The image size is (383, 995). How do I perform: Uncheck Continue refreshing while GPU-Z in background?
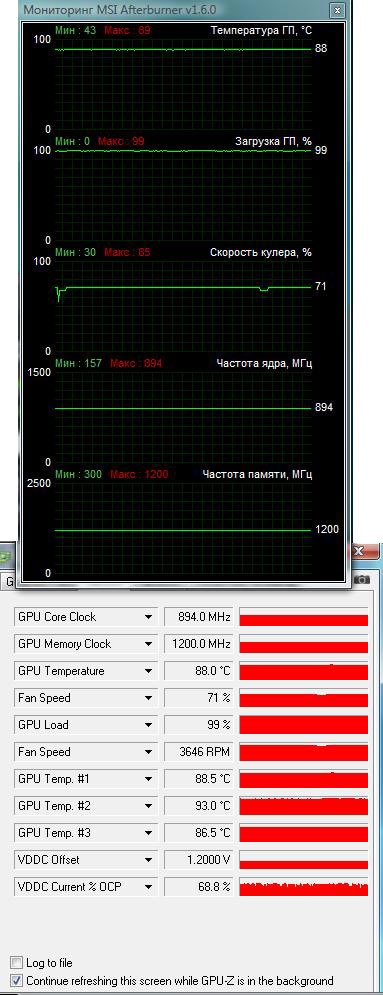point(16,980)
